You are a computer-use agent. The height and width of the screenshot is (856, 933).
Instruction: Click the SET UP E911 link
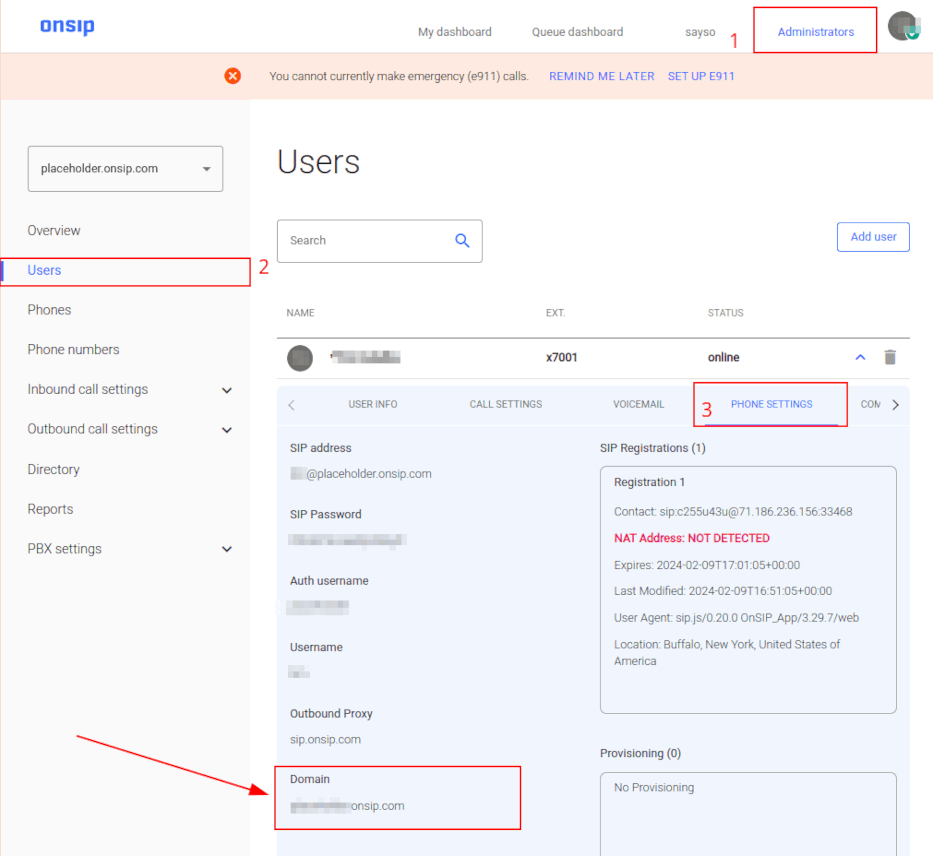point(701,75)
